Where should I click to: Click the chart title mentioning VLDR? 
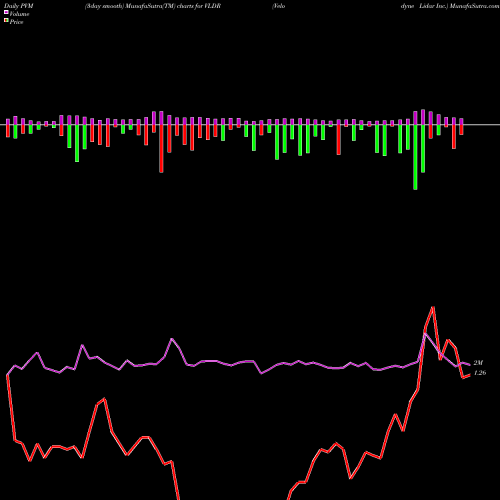[153, 6]
